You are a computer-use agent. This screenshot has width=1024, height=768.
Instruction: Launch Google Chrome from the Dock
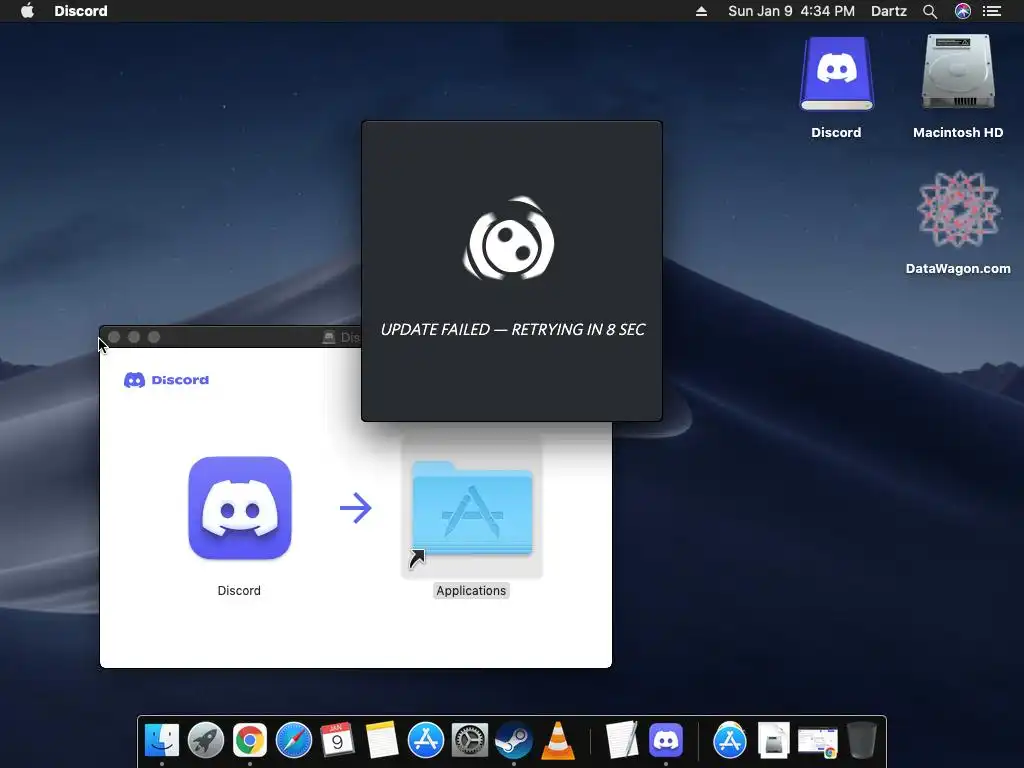[249, 741]
